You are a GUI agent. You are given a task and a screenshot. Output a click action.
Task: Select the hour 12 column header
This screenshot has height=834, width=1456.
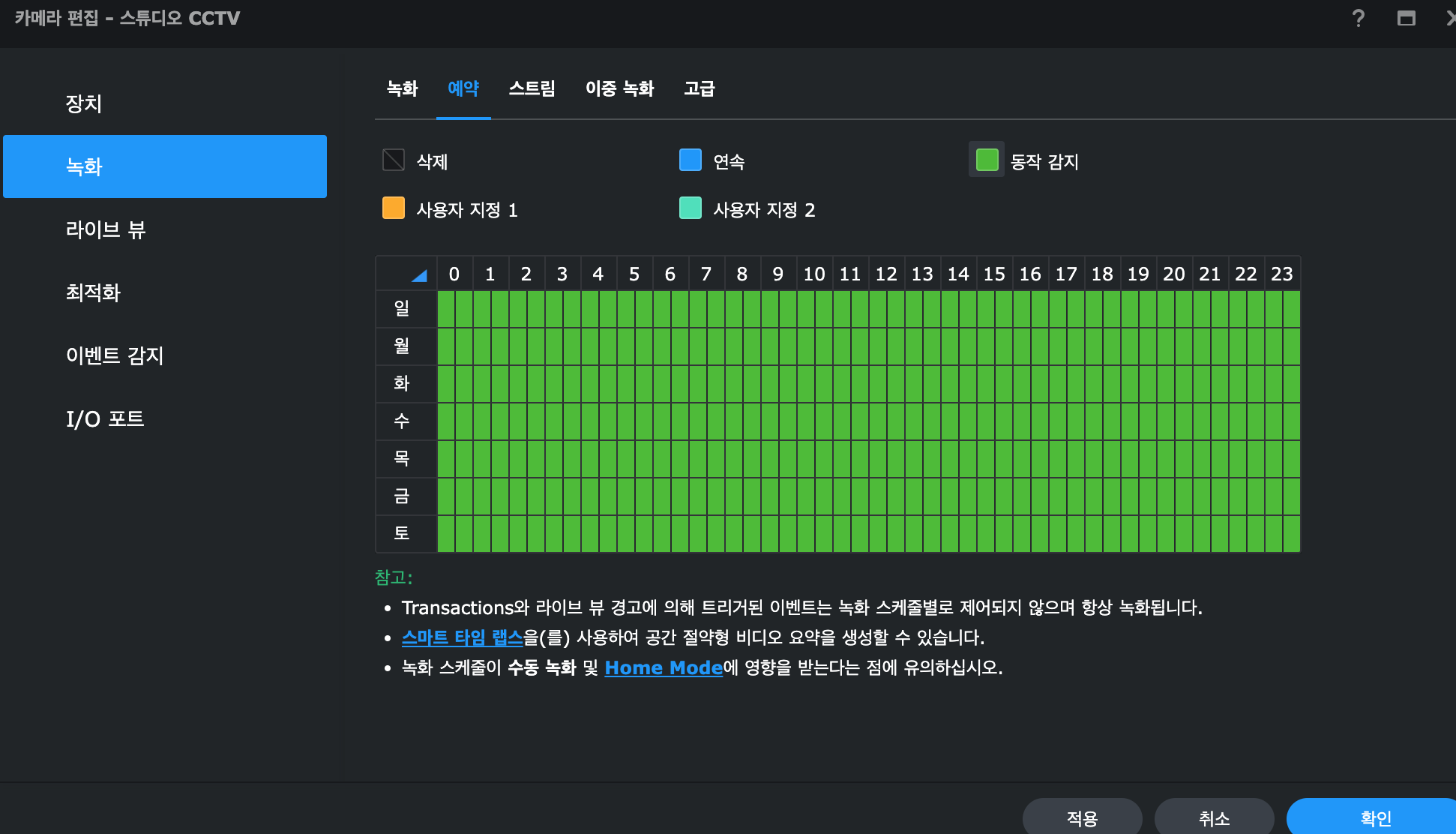coord(886,274)
